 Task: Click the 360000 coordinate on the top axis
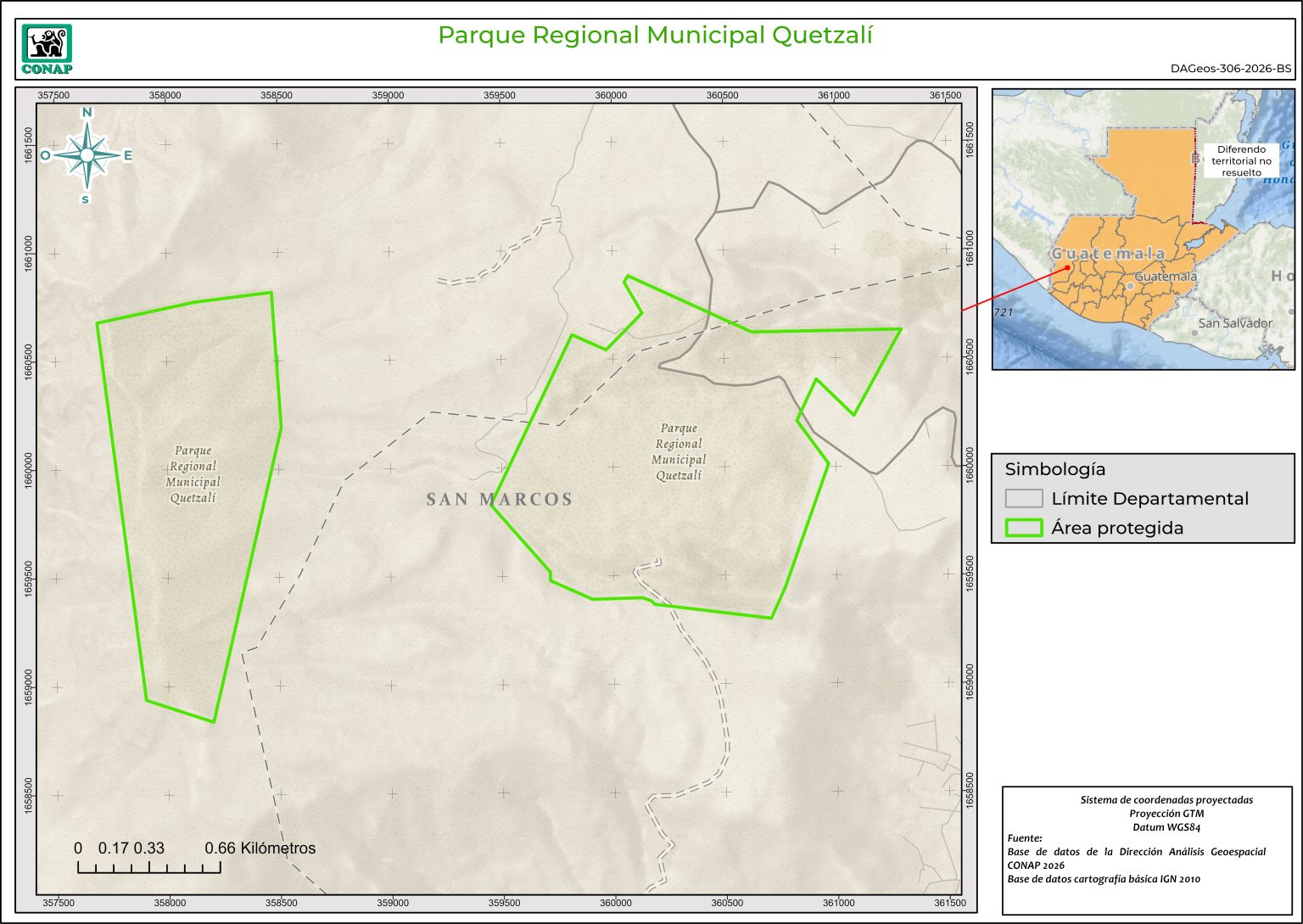coord(611,95)
